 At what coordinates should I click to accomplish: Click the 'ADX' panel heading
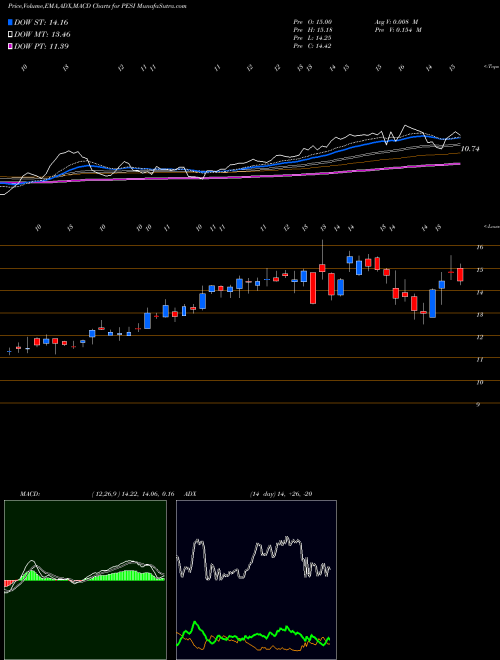(191, 494)
